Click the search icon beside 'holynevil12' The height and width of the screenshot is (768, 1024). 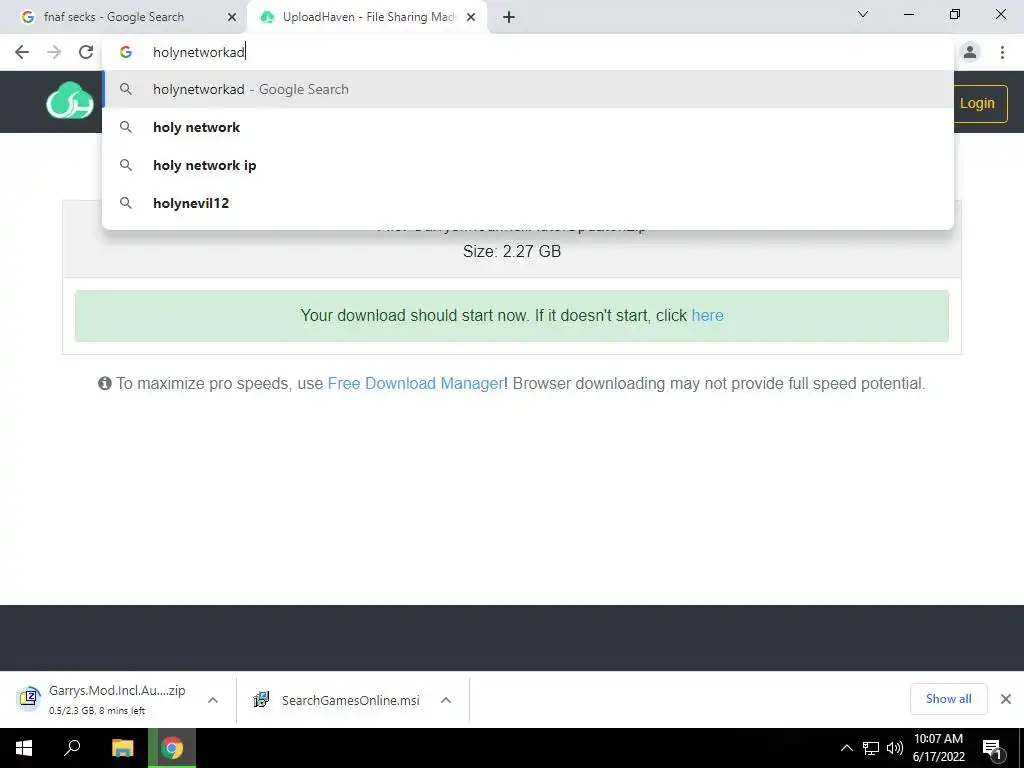pos(126,203)
